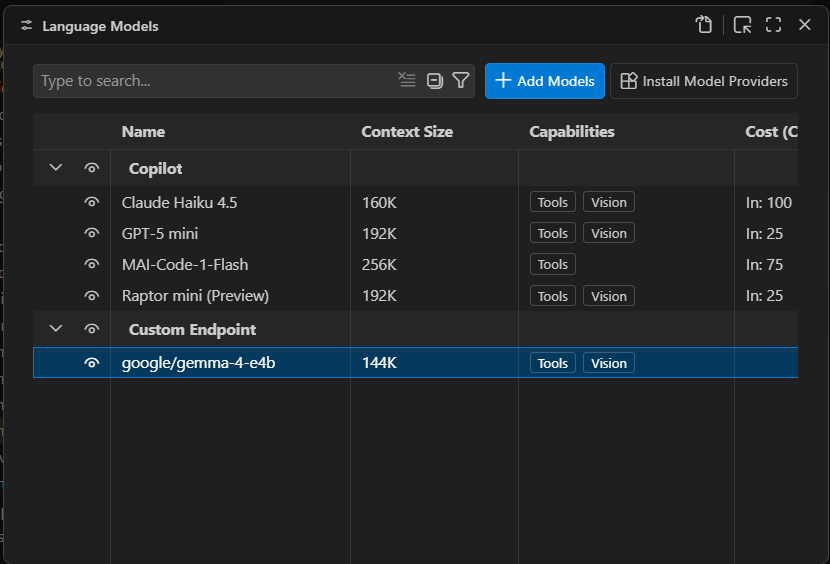
Task: Select the MAI-Code-1-Flash model name
Action: pyautogui.click(x=185, y=264)
